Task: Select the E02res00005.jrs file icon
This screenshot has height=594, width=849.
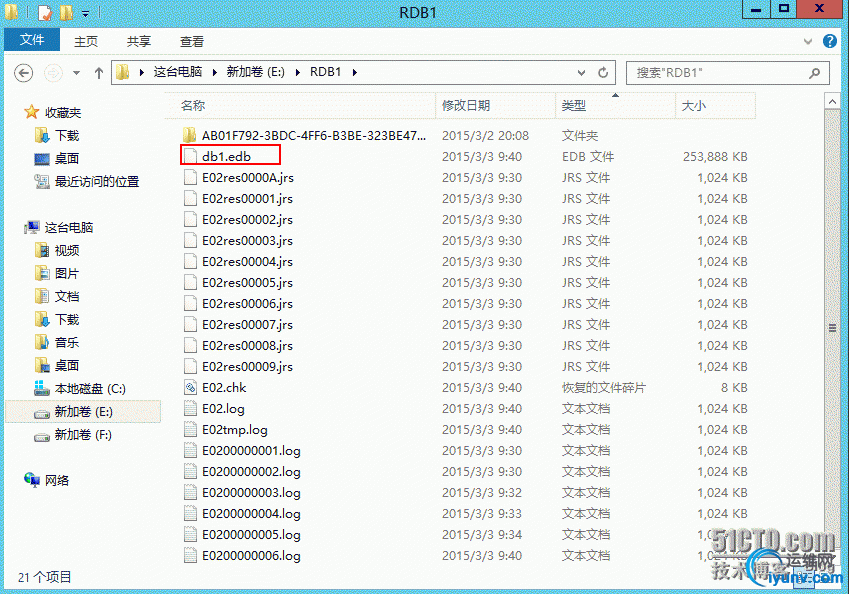Action: coord(190,282)
